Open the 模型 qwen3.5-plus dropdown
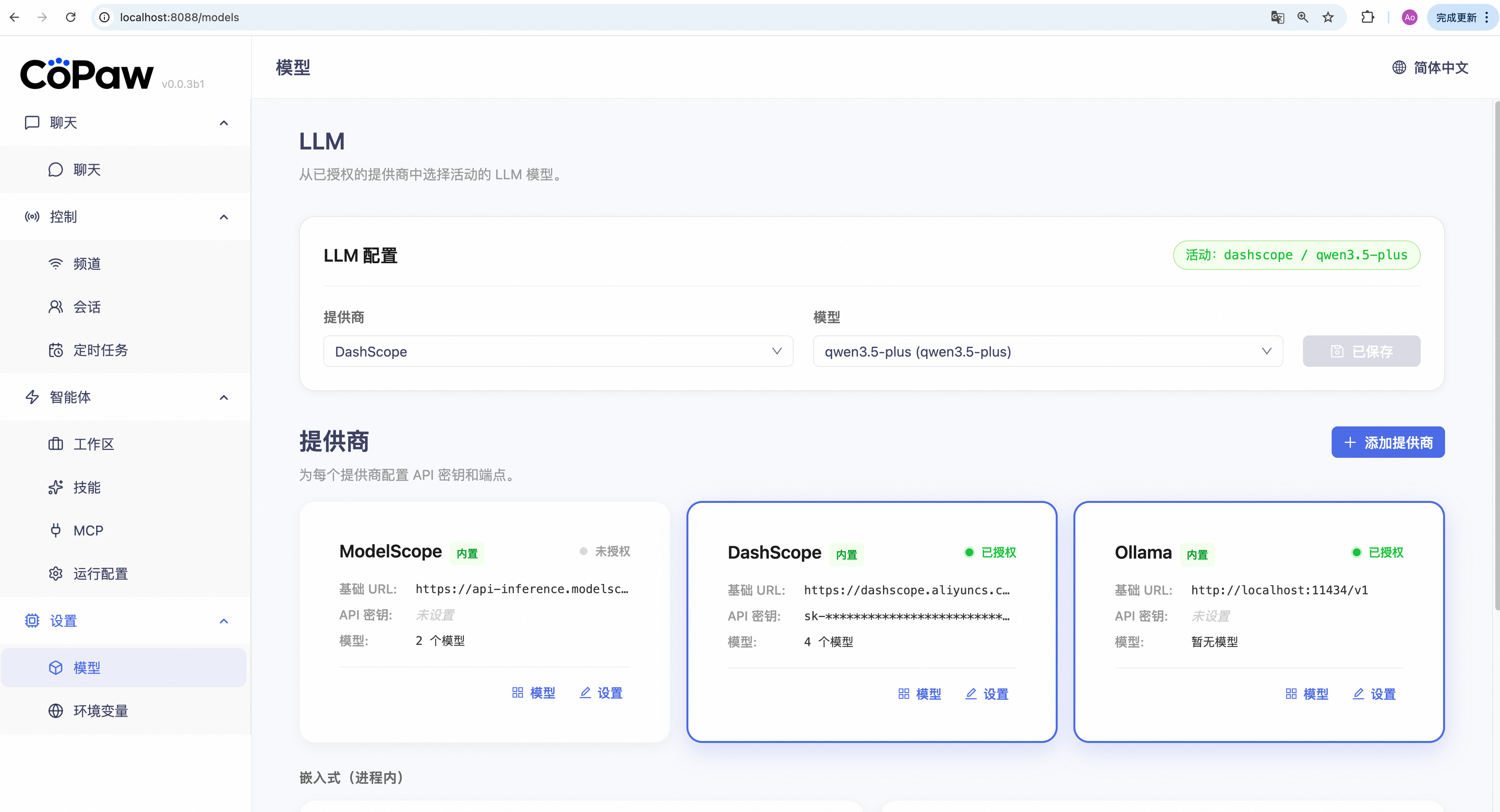The width and height of the screenshot is (1500, 812). pos(1047,351)
